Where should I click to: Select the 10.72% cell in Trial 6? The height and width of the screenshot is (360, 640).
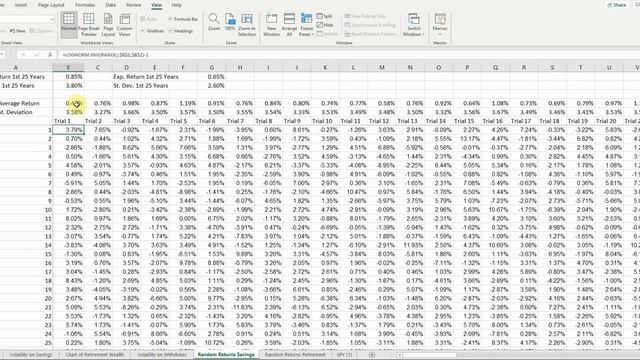pyautogui.click(x=211, y=342)
